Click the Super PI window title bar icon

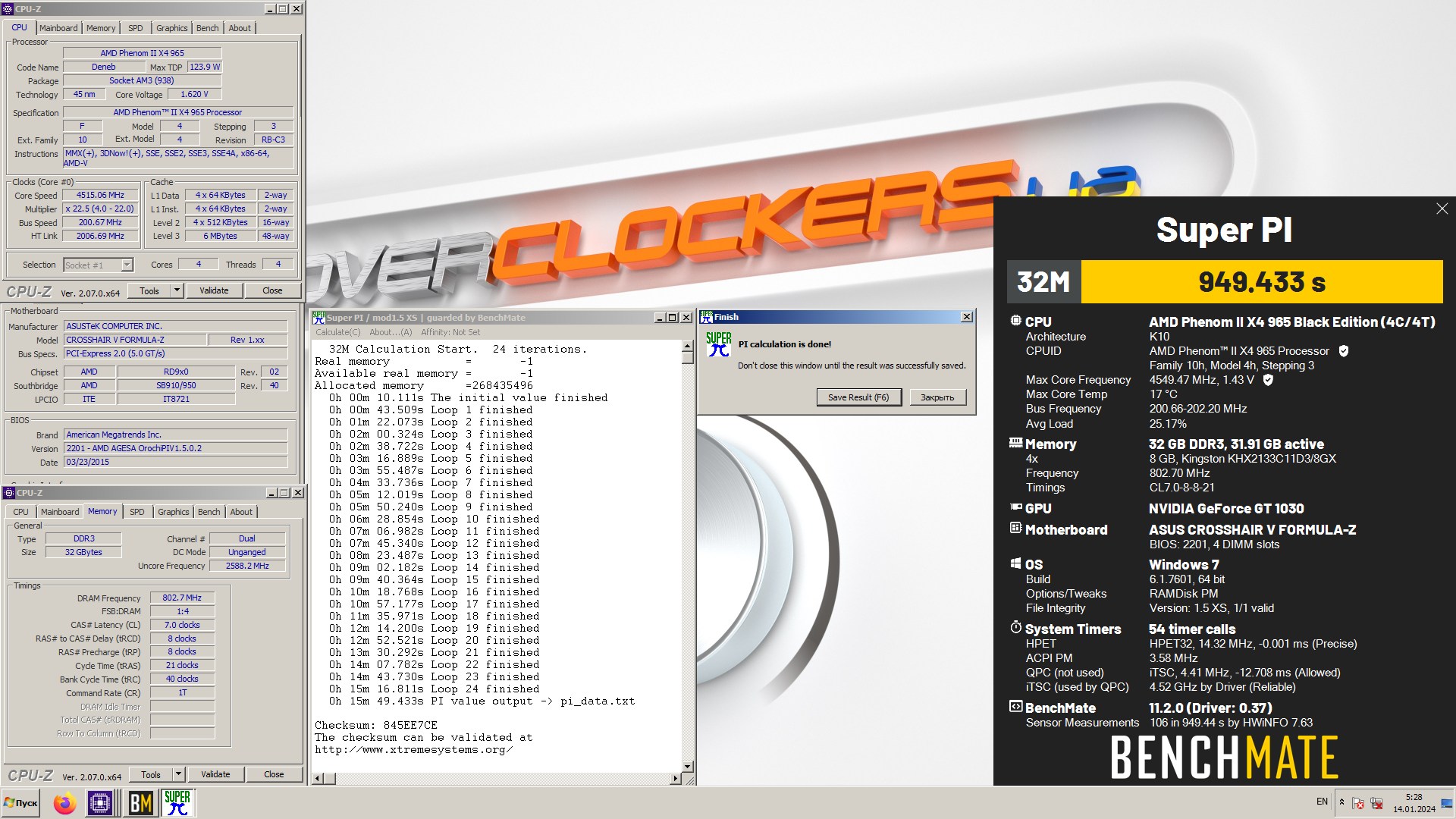coord(319,317)
